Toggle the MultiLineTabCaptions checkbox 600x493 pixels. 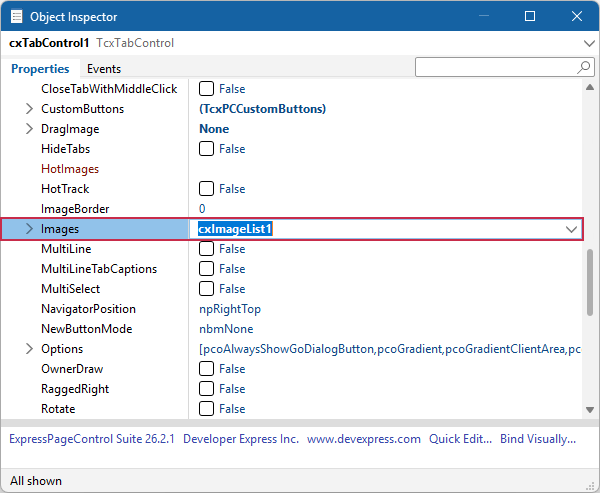tap(206, 269)
